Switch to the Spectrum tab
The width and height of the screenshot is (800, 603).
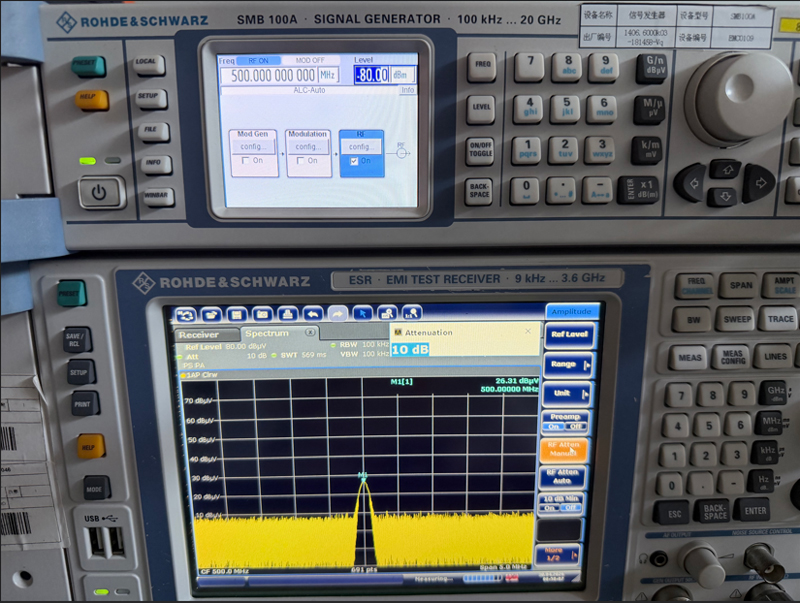(x=280, y=333)
